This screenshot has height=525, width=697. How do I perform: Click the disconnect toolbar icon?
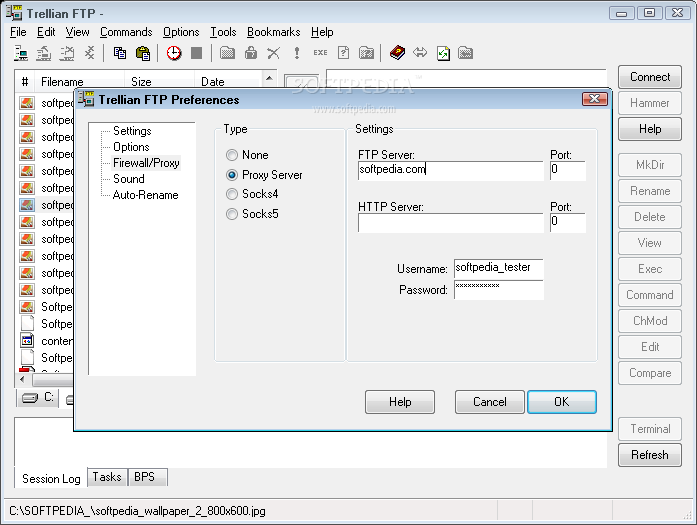(89, 53)
